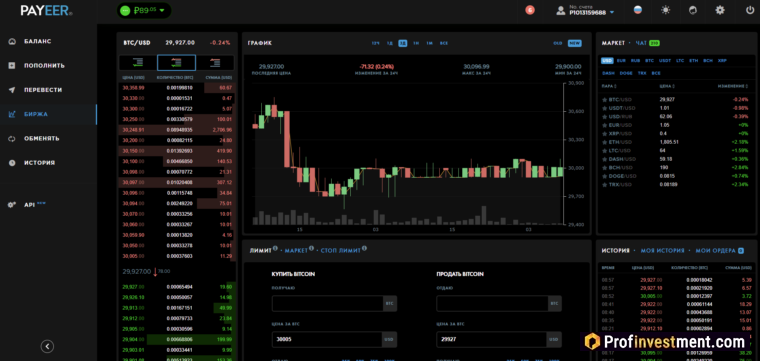Select the Стоп лимит order type
The image size is (760, 361).
340,251
